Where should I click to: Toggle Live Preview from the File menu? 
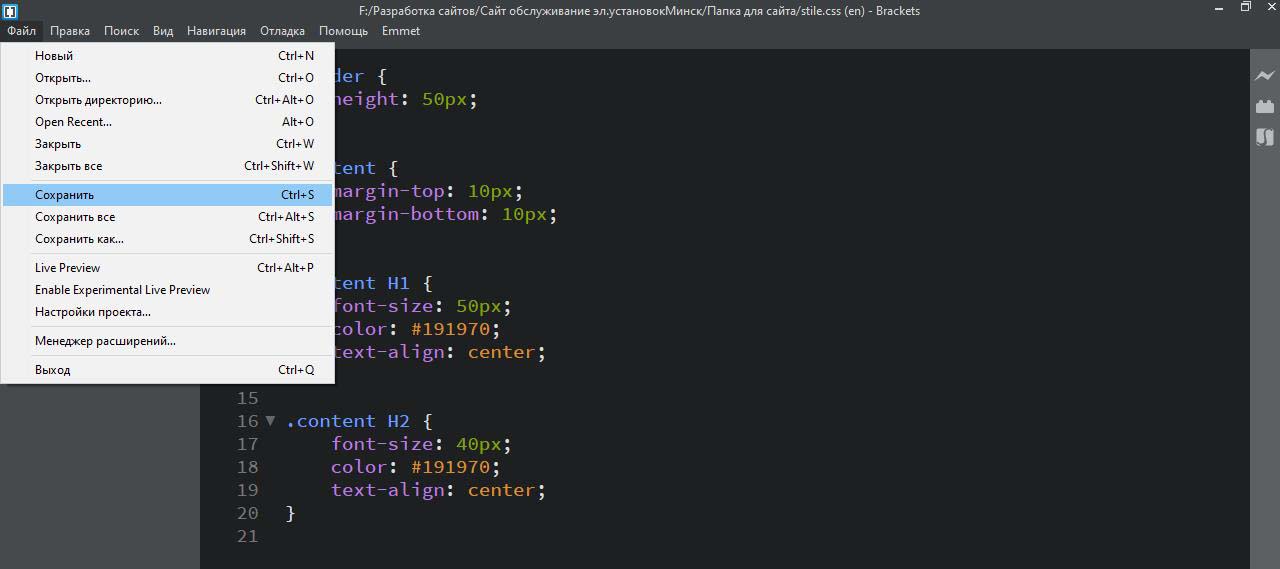(68, 268)
